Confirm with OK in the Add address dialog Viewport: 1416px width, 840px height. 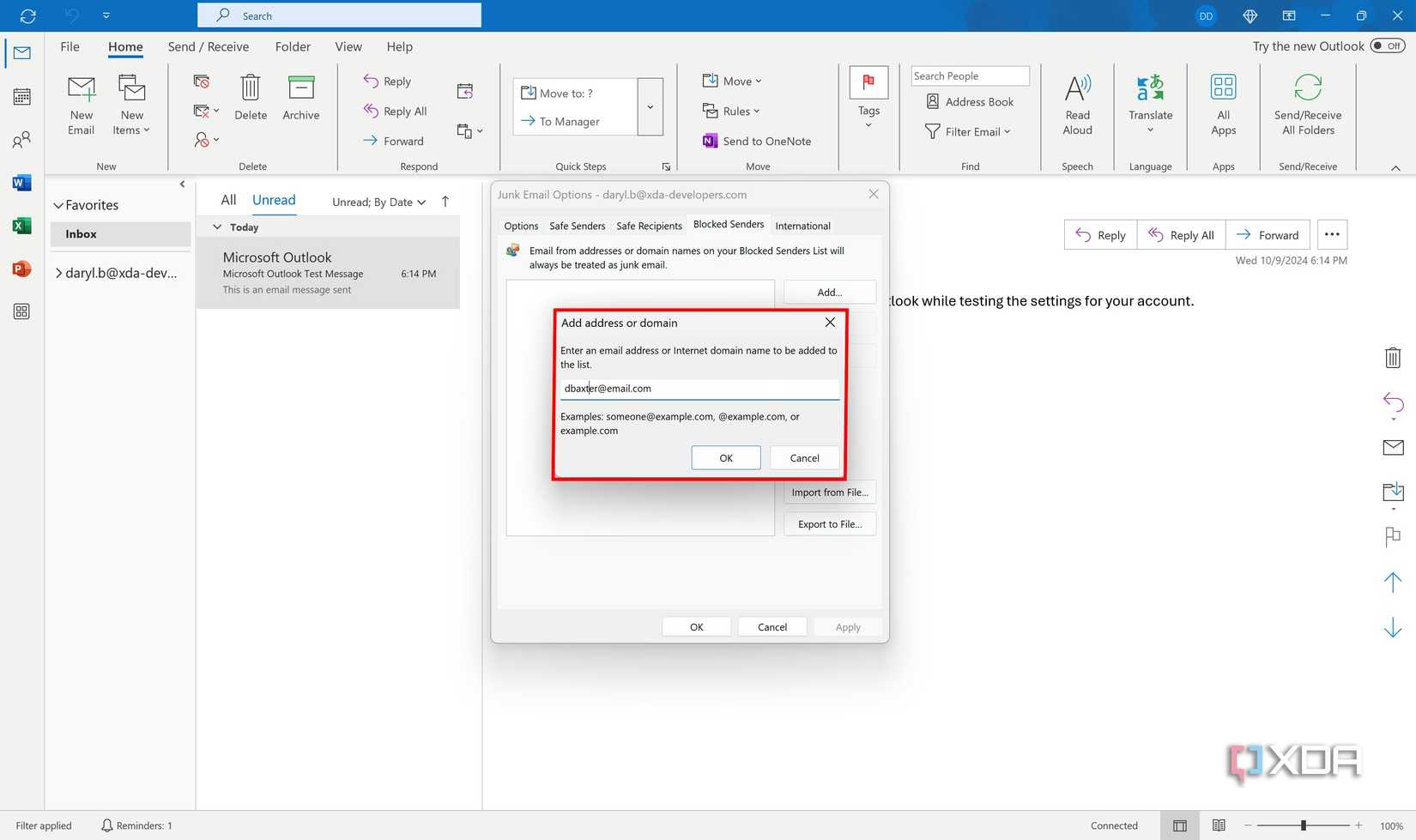click(725, 457)
